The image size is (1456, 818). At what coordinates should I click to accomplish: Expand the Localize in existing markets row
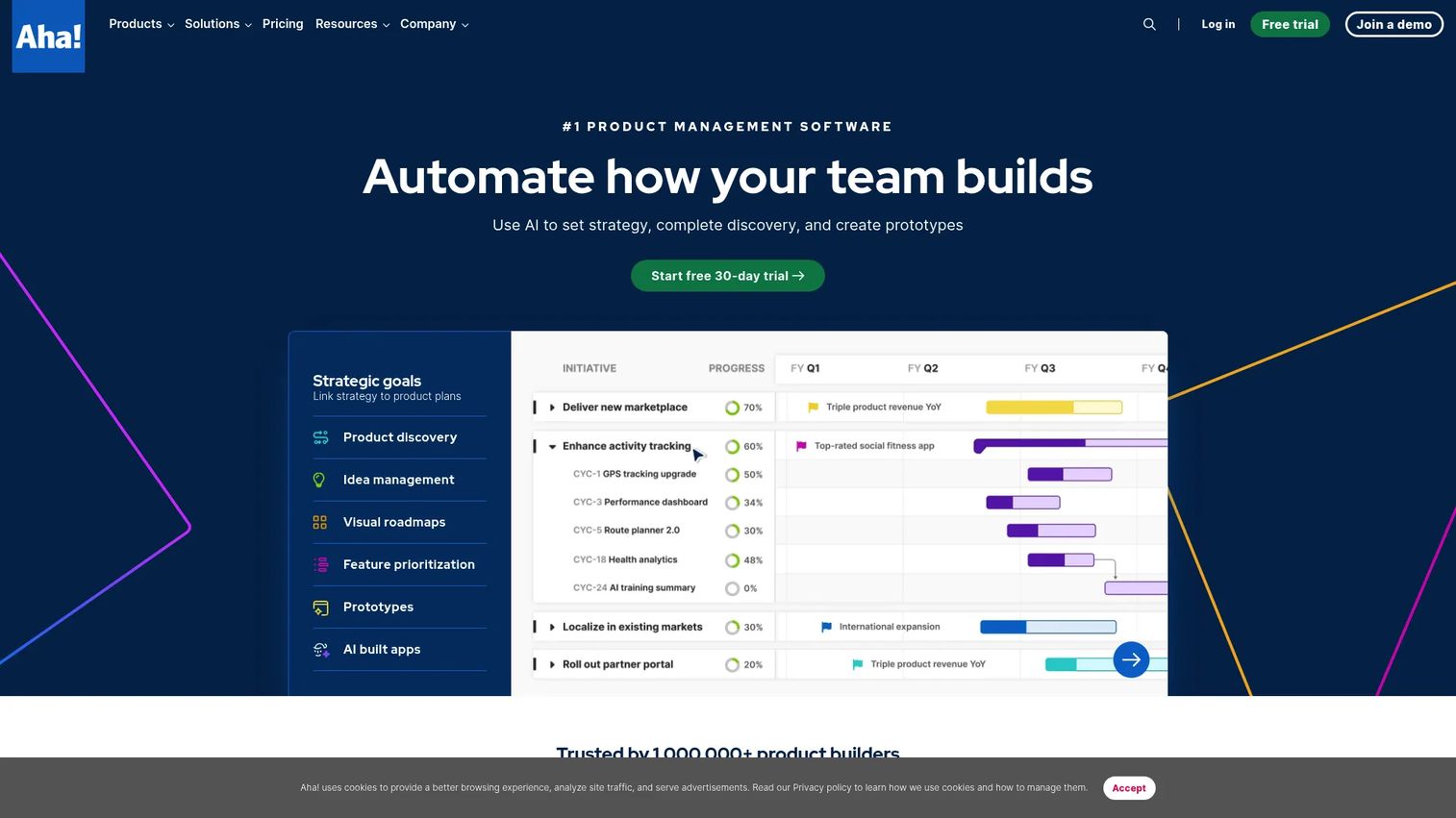(552, 627)
